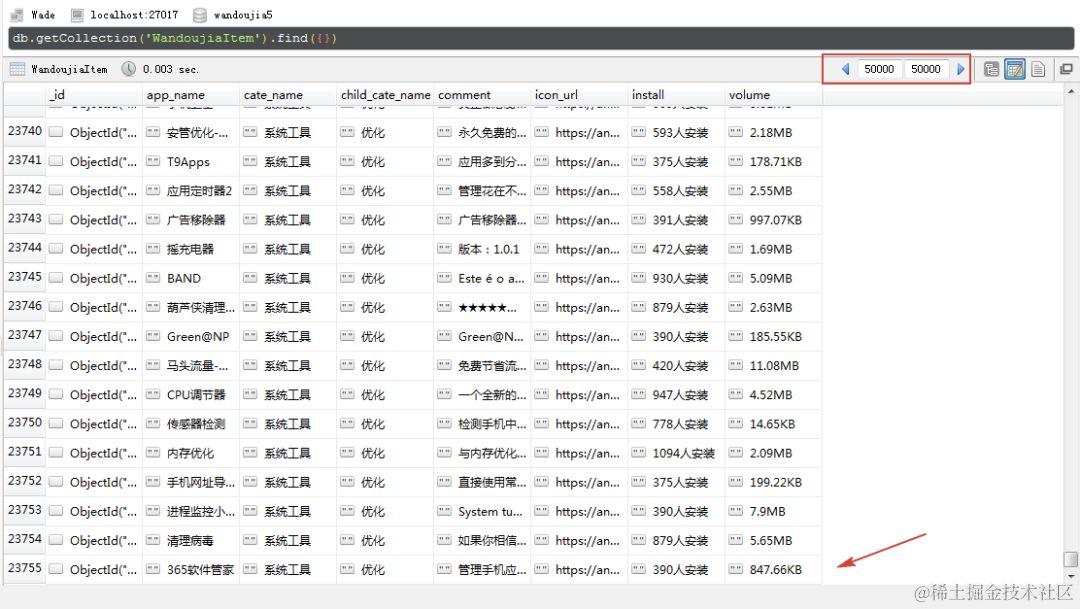Select the 清理病毒 app_name cell
Screen dimensions: 1080x609
[191, 540]
